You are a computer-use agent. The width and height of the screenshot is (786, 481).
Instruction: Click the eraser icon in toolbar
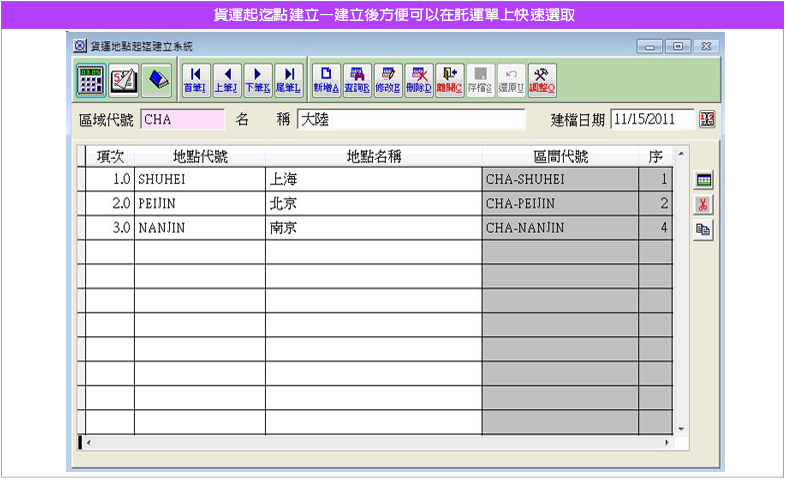(x=157, y=79)
